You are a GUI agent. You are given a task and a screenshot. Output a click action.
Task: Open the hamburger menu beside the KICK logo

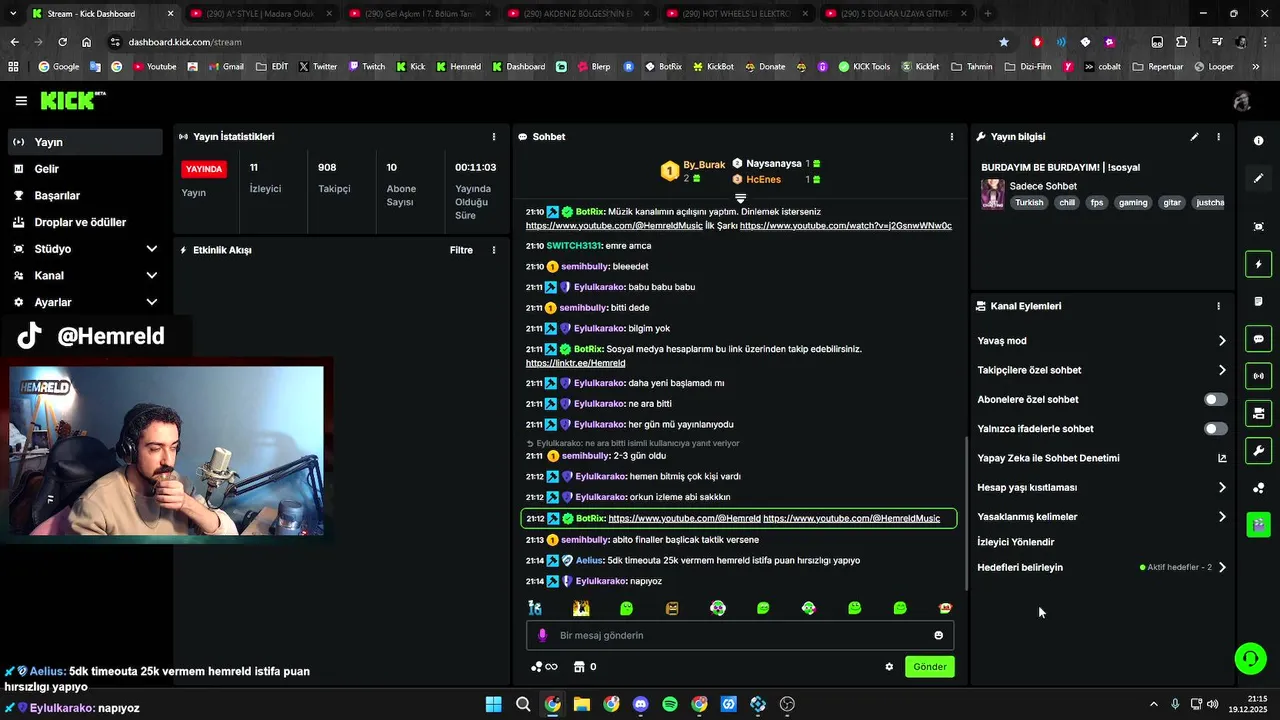click(21, 101)
